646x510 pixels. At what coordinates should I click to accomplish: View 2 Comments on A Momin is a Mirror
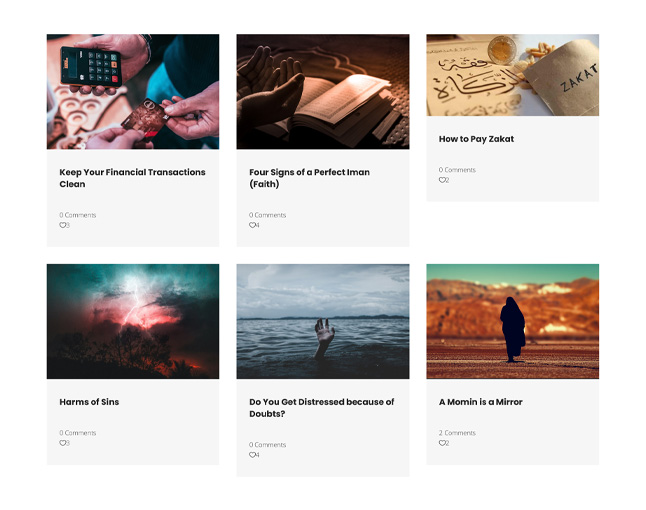tap(457, 433)
